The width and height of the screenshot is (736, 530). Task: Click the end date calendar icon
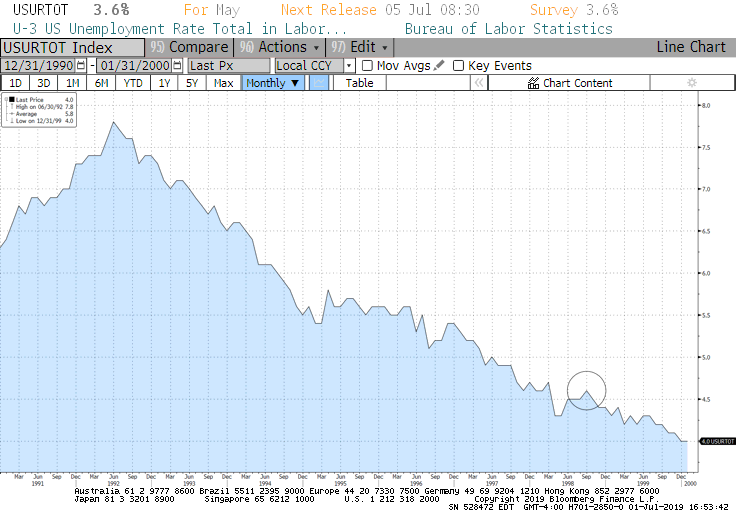tap(177, 65)
